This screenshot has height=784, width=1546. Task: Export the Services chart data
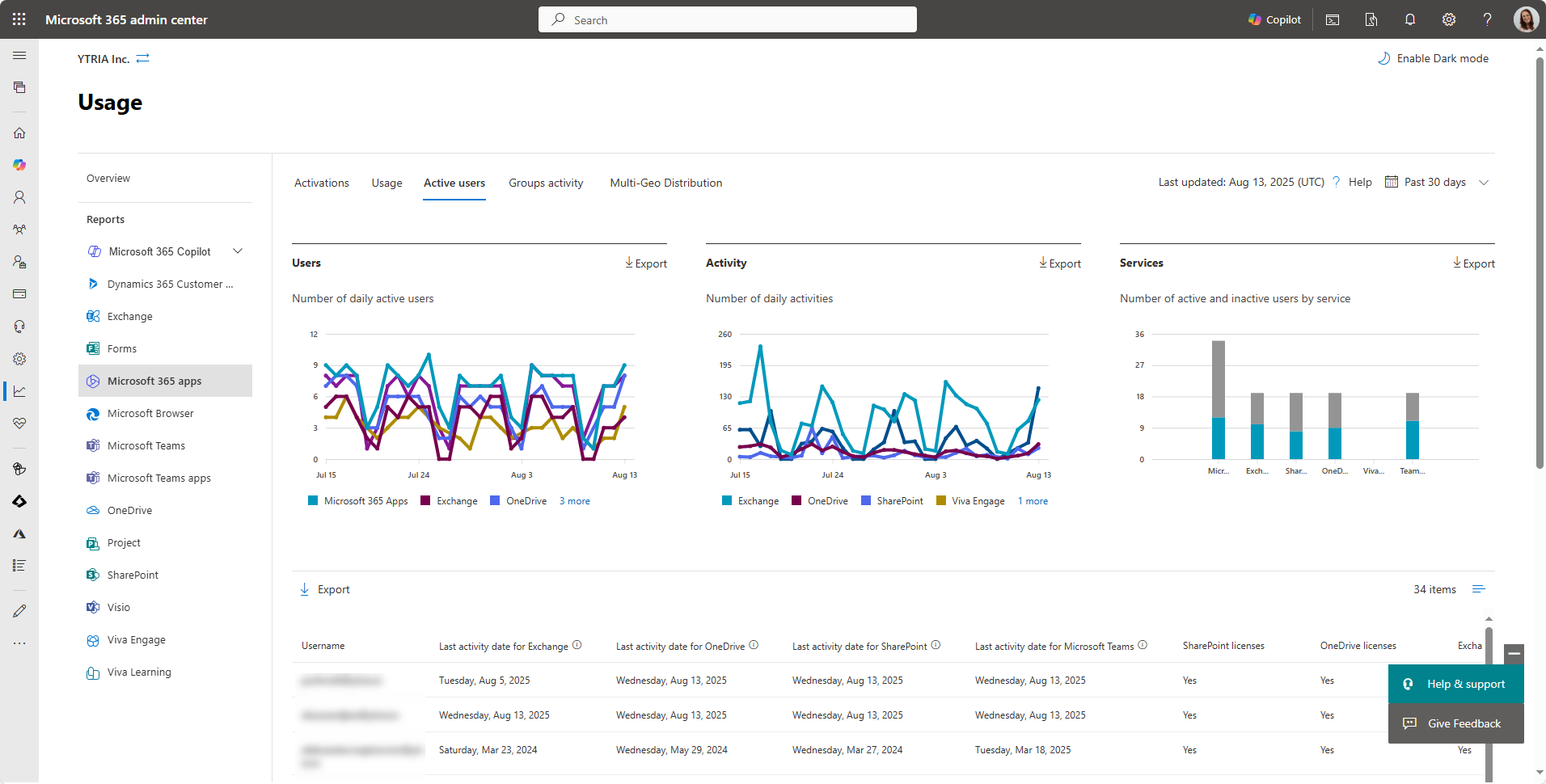(x=1474, y=263)
